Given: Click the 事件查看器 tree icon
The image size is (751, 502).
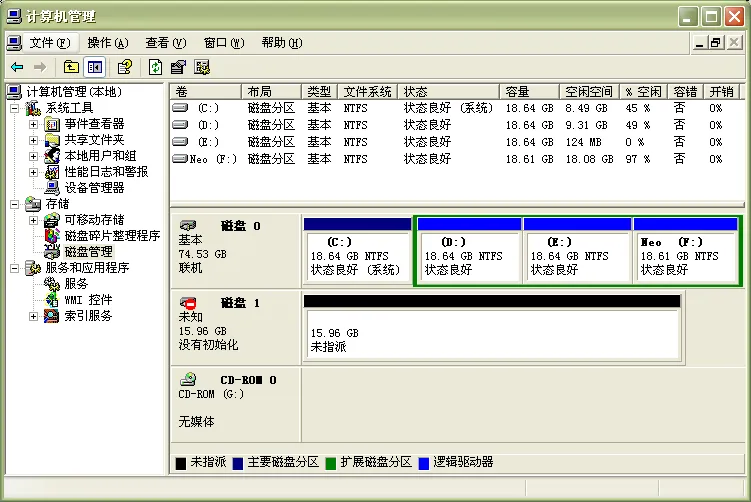Looking at the screenshot, I should pos(52,124).
